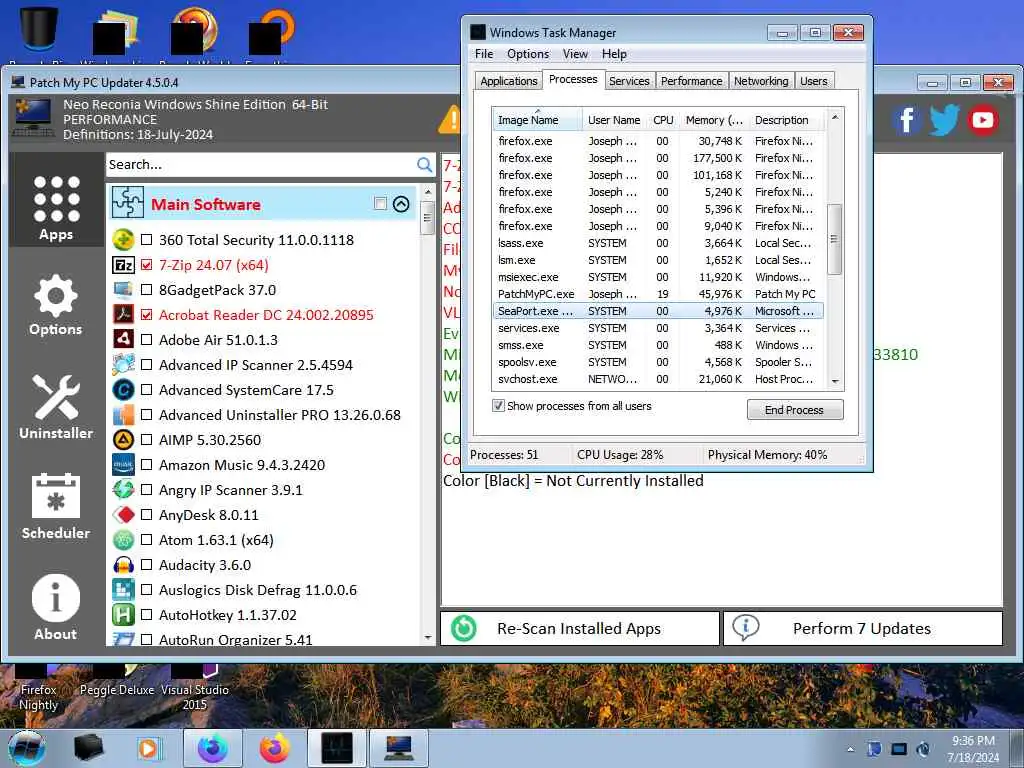Sort processes by CPU column
The height and width of the screenshot is (768, 1024).
tap(663, 120)
